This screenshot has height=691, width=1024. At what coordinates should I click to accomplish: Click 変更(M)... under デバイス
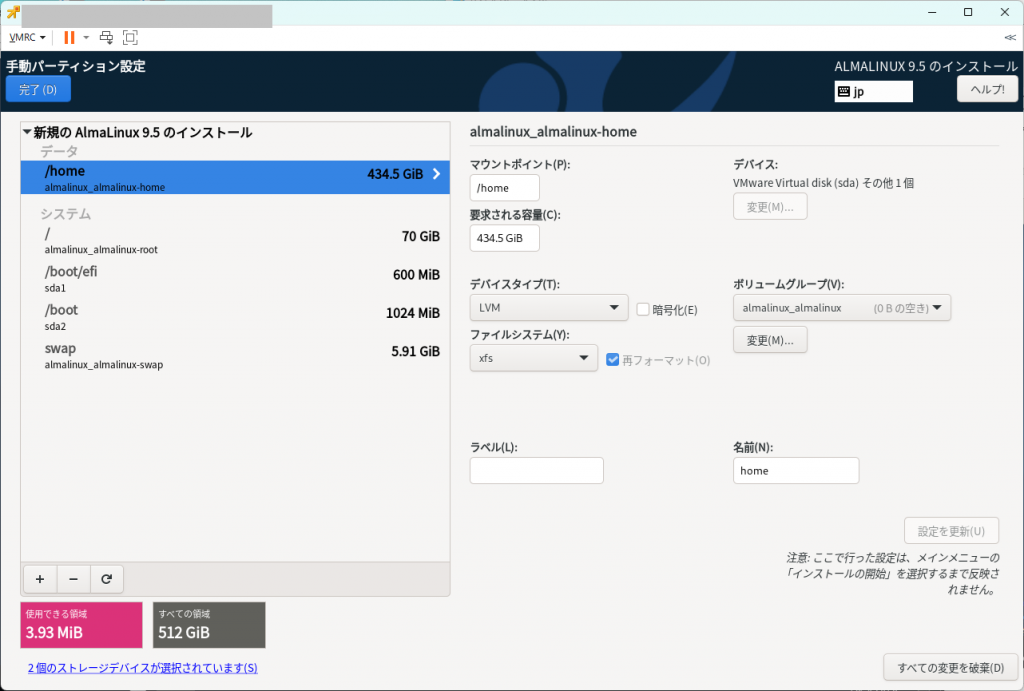click(x=770, y=207)
